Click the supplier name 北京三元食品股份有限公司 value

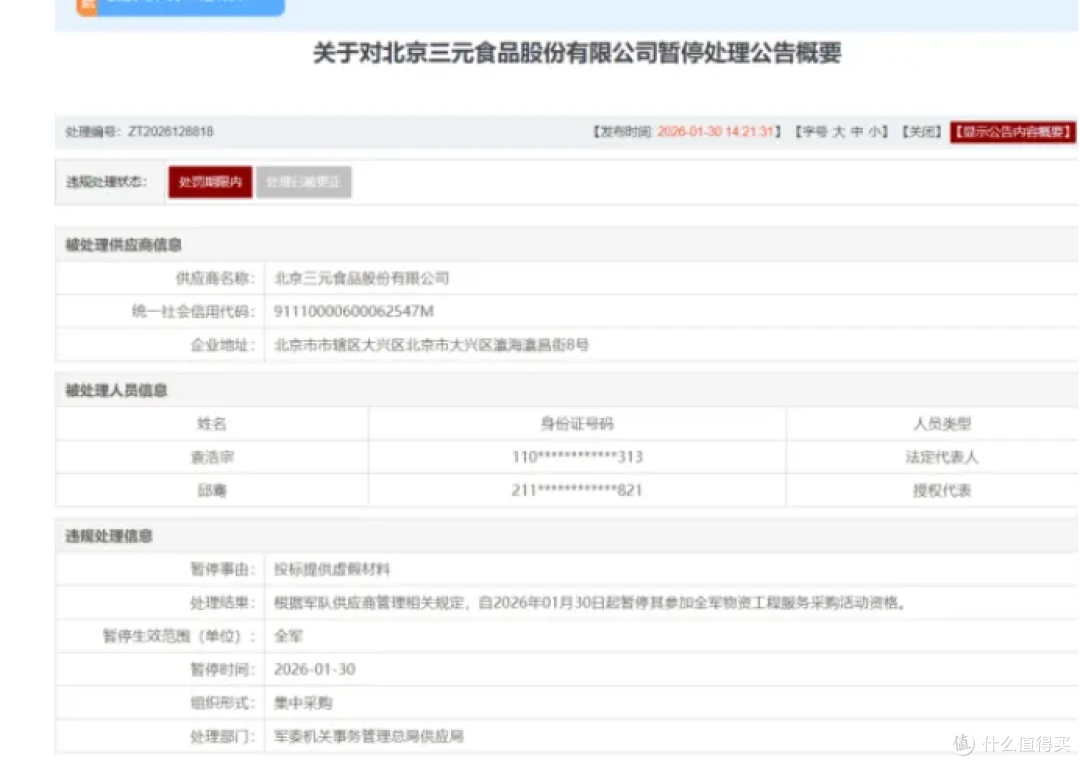coord(362,278)
